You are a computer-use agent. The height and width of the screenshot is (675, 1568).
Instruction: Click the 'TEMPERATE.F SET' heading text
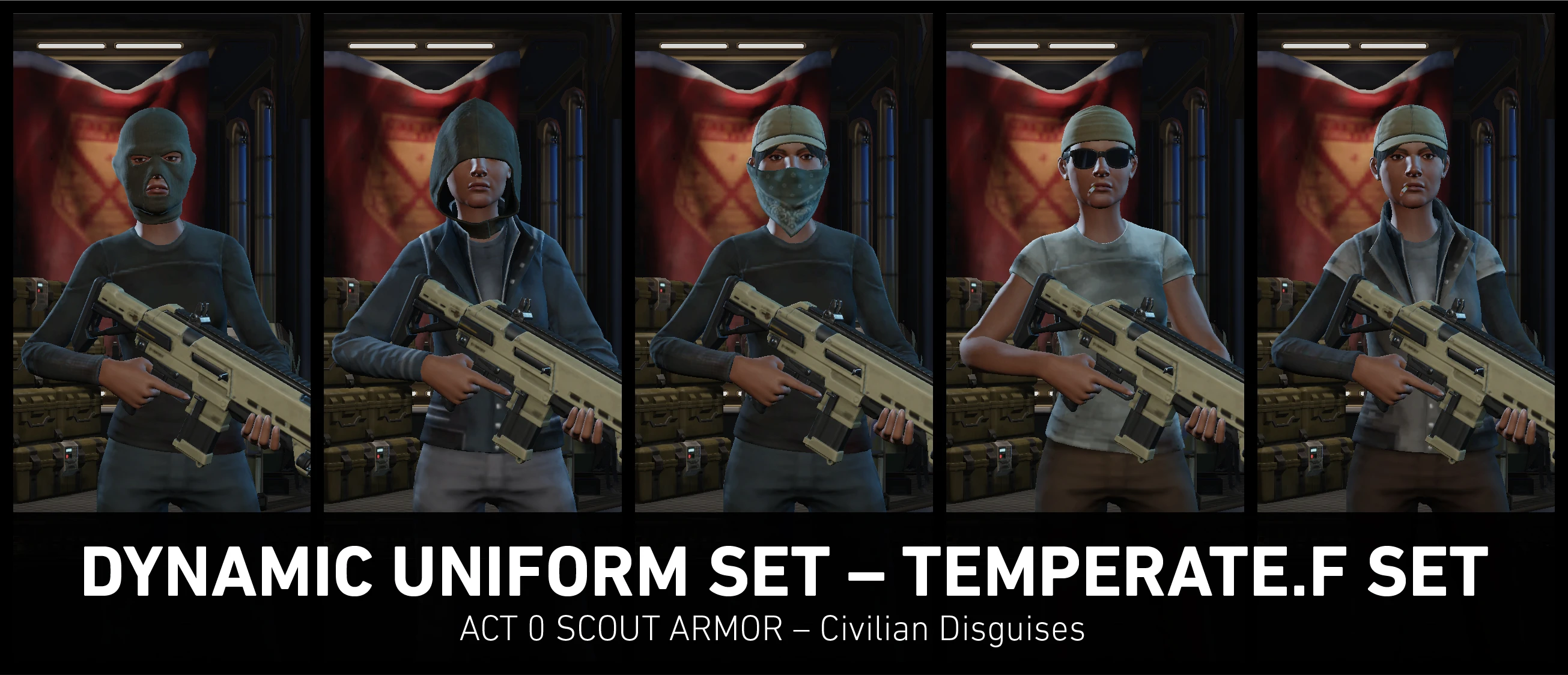[x=1196, y=572]
